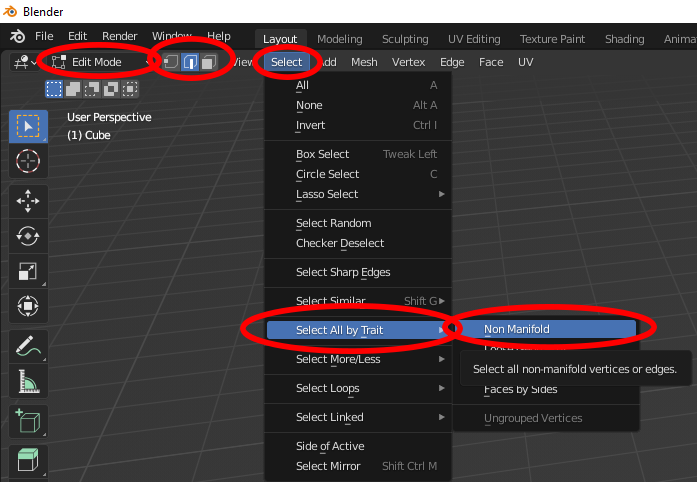
Task: Switch to the Layout workspace tab
Action: pos(280,39)
